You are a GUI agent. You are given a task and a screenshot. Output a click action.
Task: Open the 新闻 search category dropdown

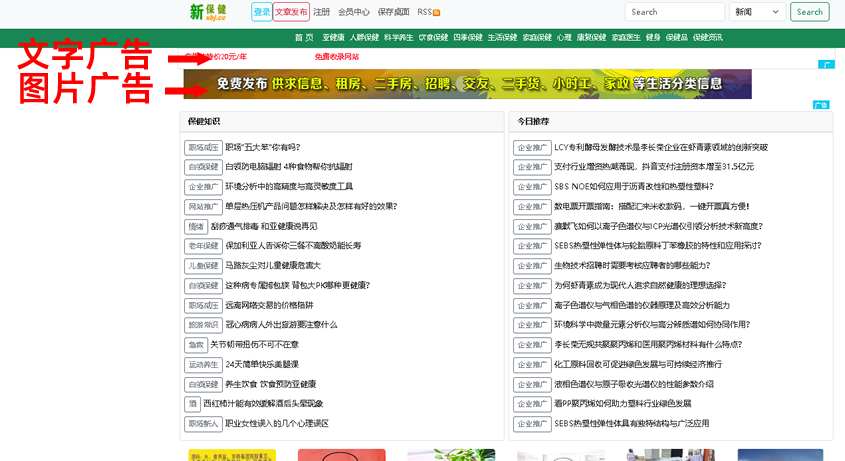757,12
